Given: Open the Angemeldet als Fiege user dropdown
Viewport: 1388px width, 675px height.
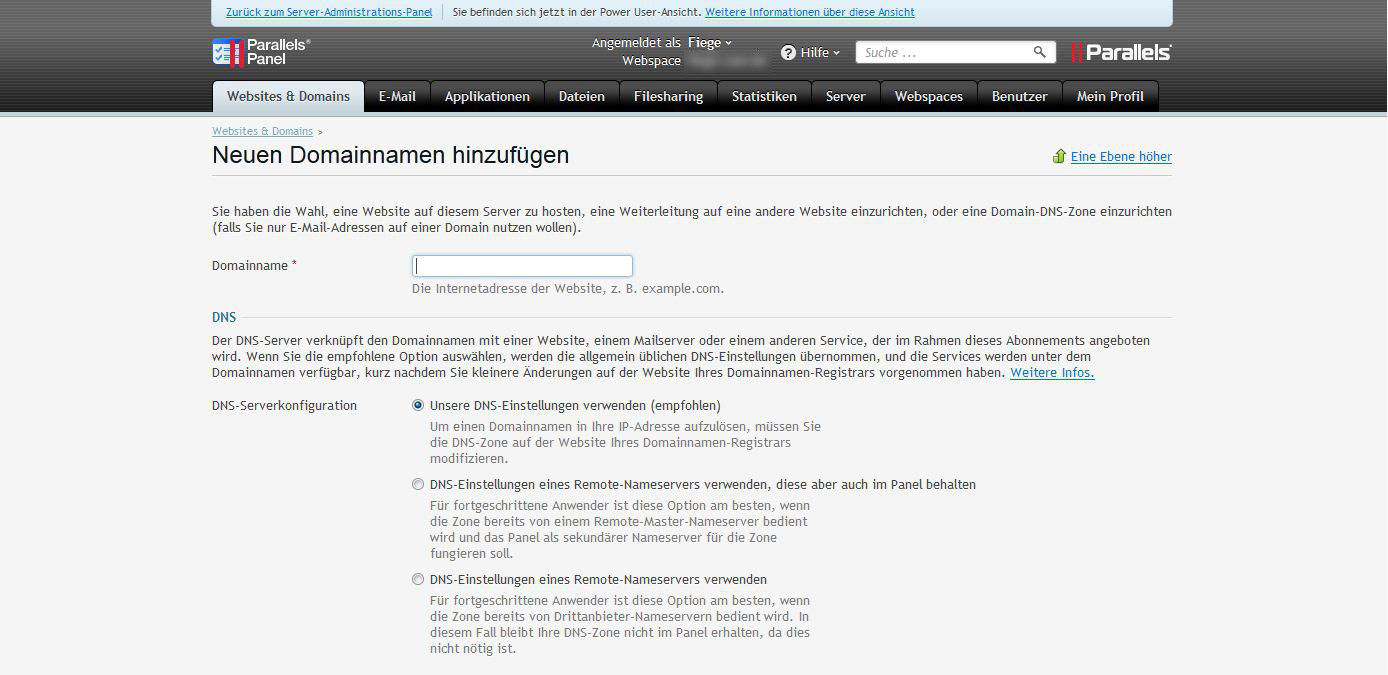Looking at the screenshot, I should [x=709, y=42].
